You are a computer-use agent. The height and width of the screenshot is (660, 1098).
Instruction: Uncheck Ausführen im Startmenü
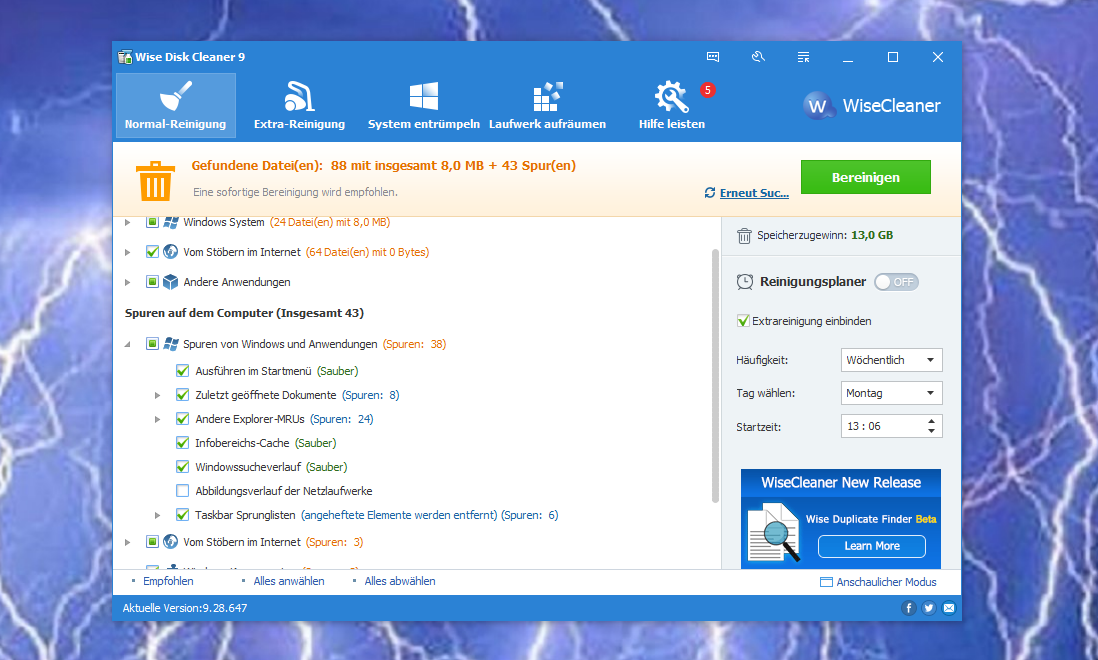point(183,371)
